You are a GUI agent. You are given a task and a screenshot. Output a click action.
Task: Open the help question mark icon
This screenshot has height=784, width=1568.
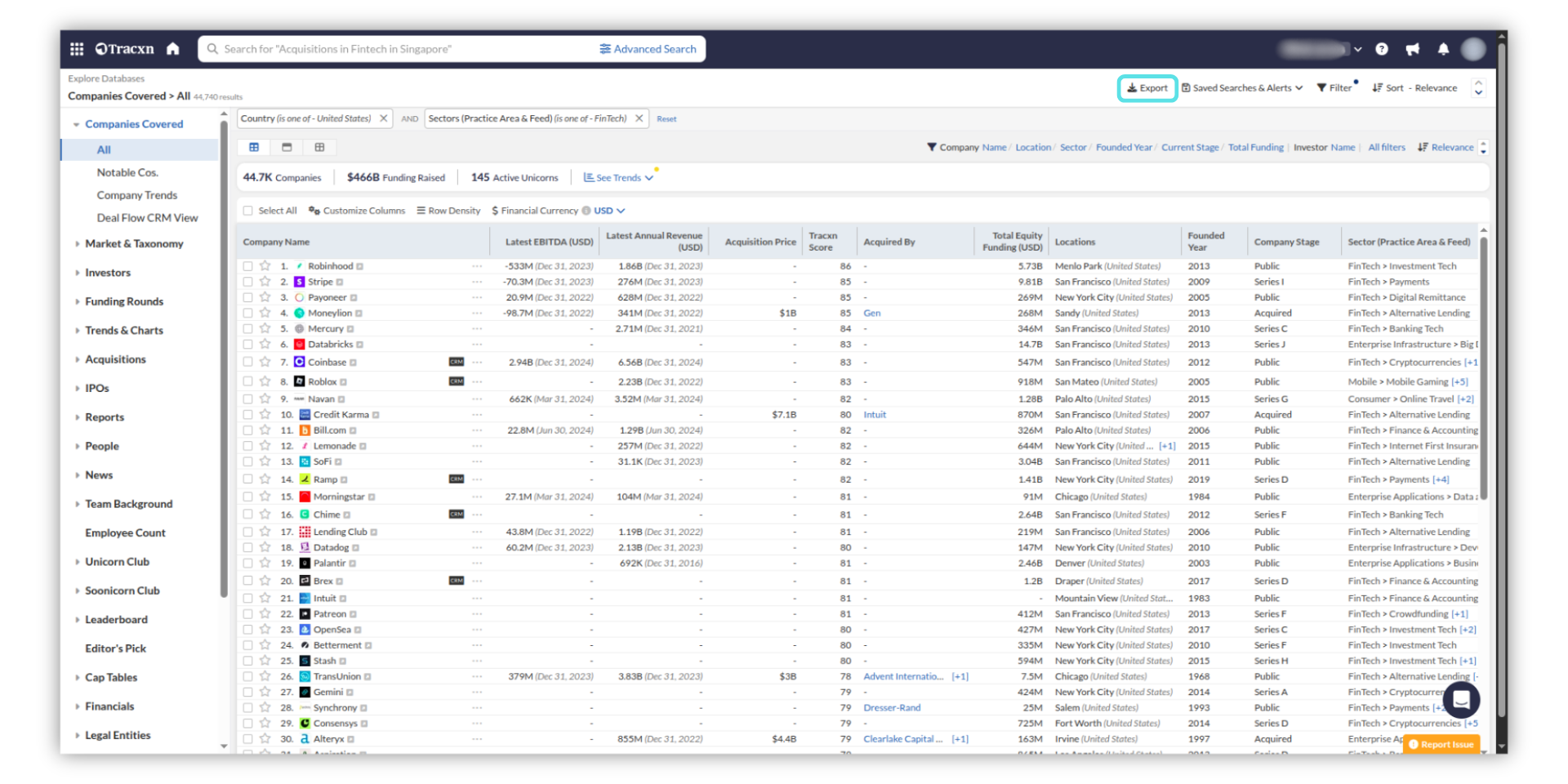pyautogui.click(x=1382, y=49)
